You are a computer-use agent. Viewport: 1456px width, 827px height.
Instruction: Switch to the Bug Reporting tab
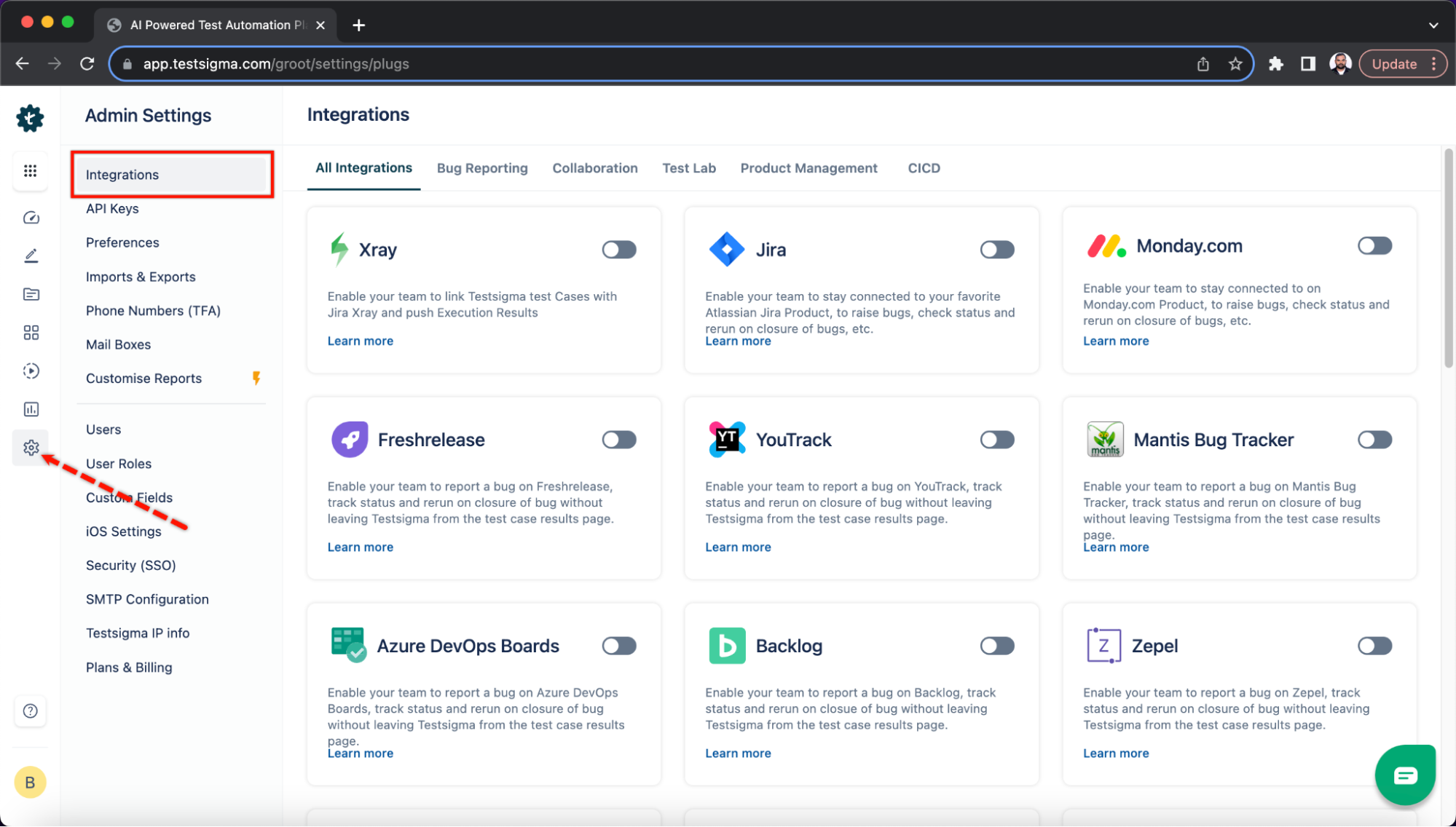point(482,168)
